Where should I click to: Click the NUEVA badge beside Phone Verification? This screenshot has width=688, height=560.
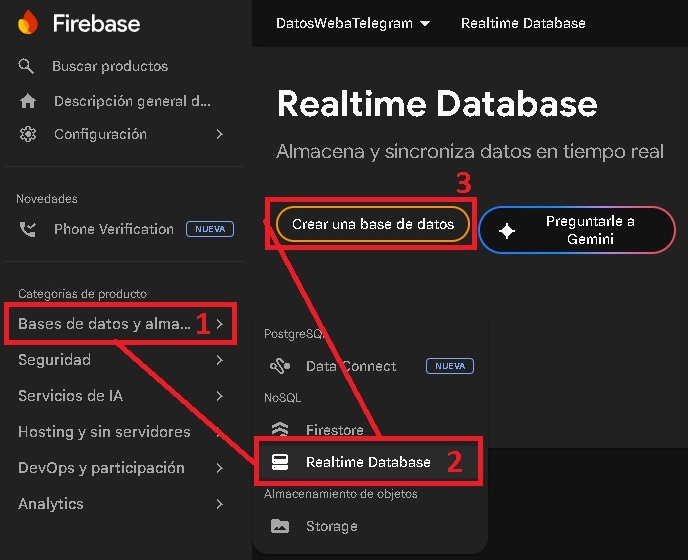(210, 229)
